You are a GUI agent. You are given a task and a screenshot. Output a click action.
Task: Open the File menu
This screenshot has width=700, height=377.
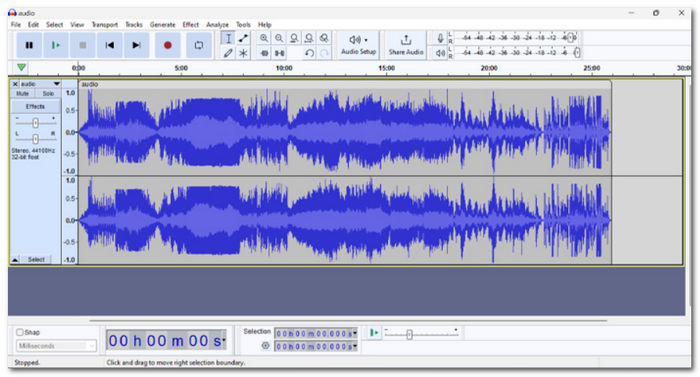pos(16,25)
